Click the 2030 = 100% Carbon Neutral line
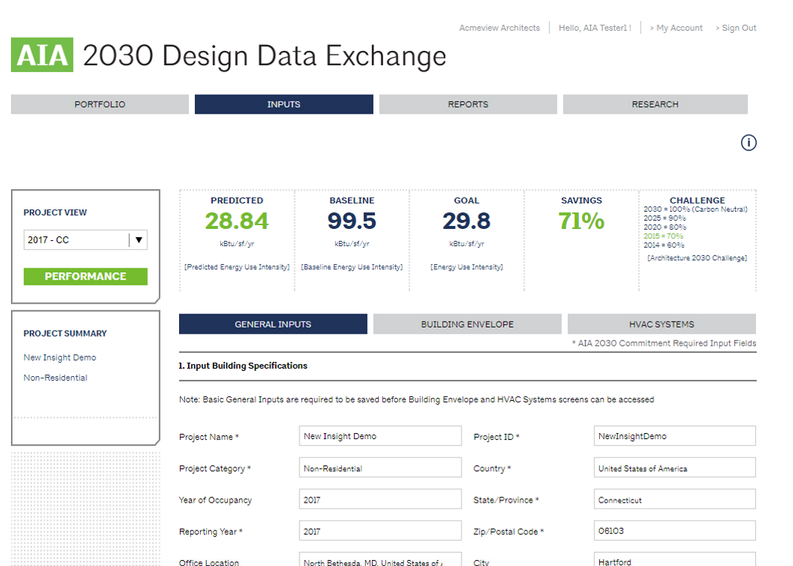 [695, 209]
